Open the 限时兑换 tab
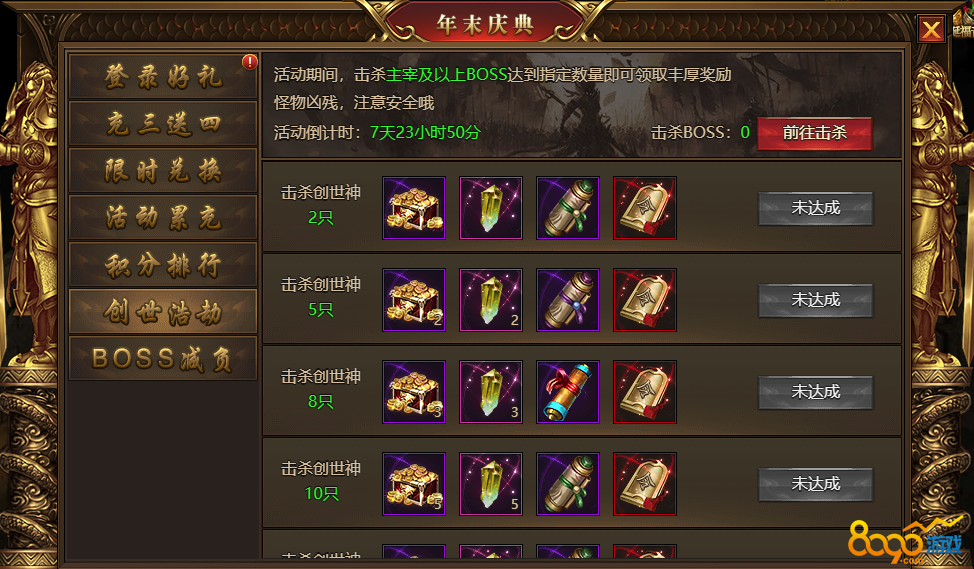The image size is (974, 569). [x=163, y=170]
